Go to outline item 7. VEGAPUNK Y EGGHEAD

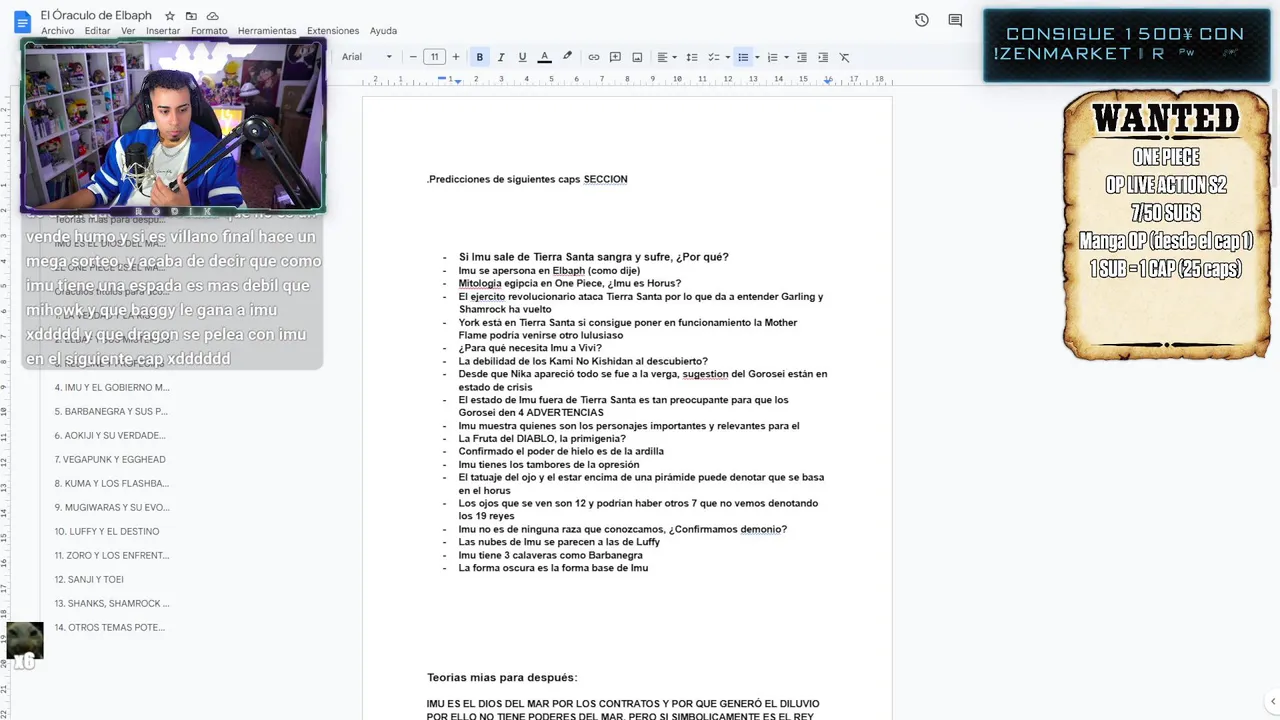click(x=110, y=459)
